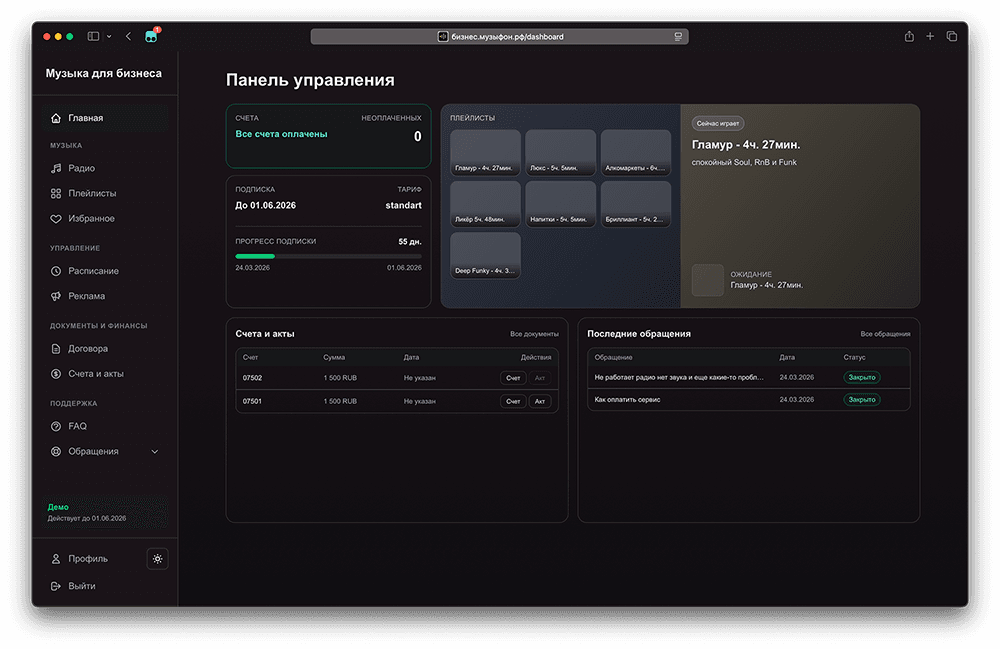Select the Люкс playlist thumbnail
This screenshot has width=1000, height=649.
coord(560,152)
